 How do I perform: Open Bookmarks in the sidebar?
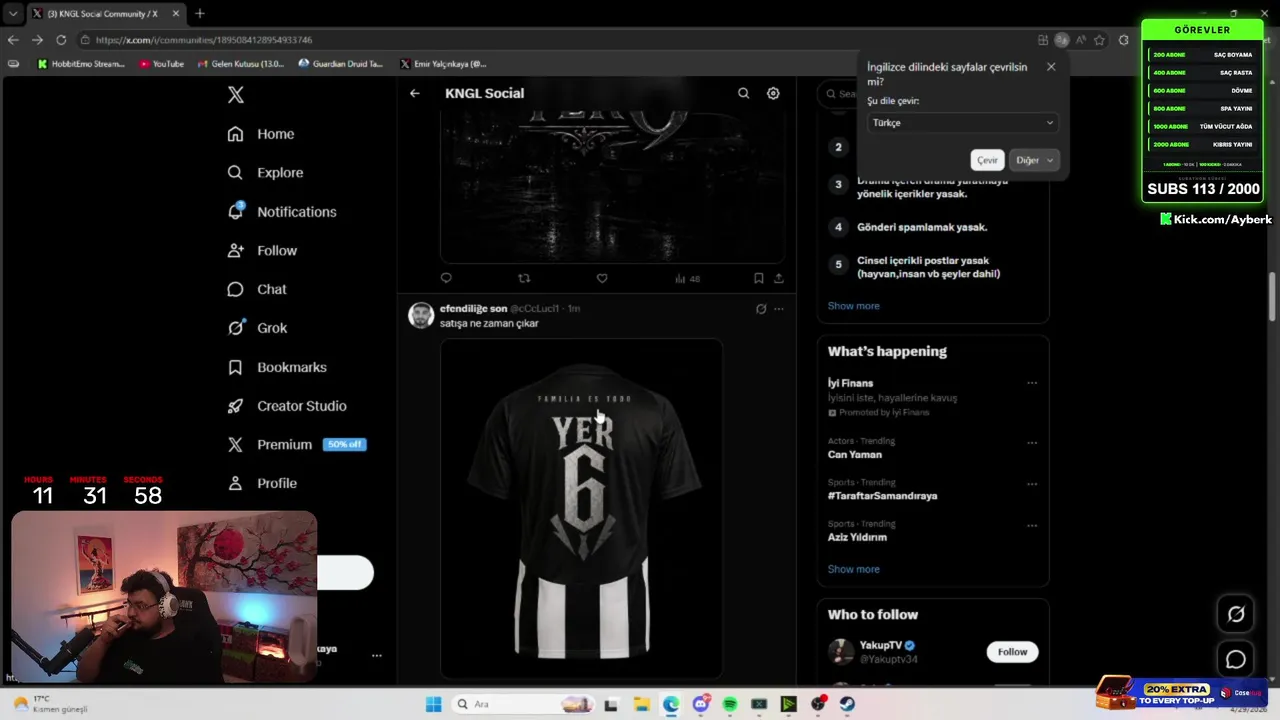[x=277, y=367]
